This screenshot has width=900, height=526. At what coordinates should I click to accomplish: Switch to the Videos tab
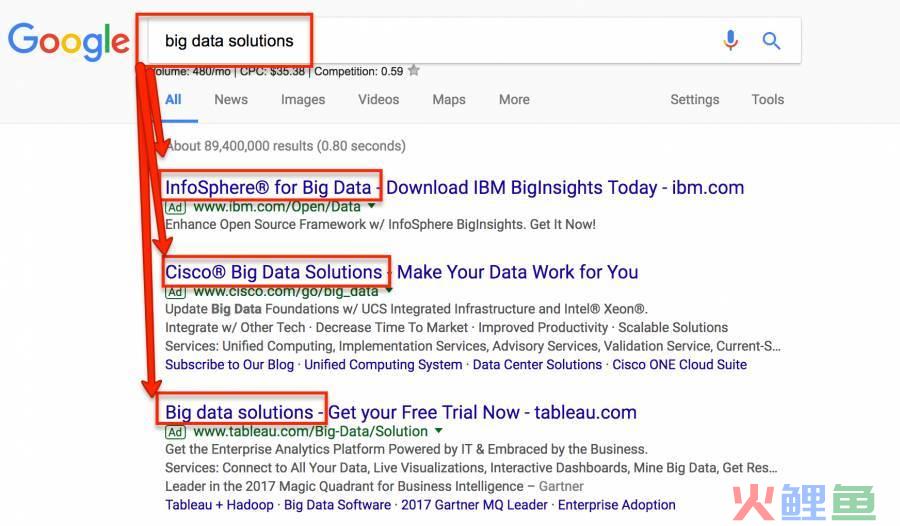[378, 99]
